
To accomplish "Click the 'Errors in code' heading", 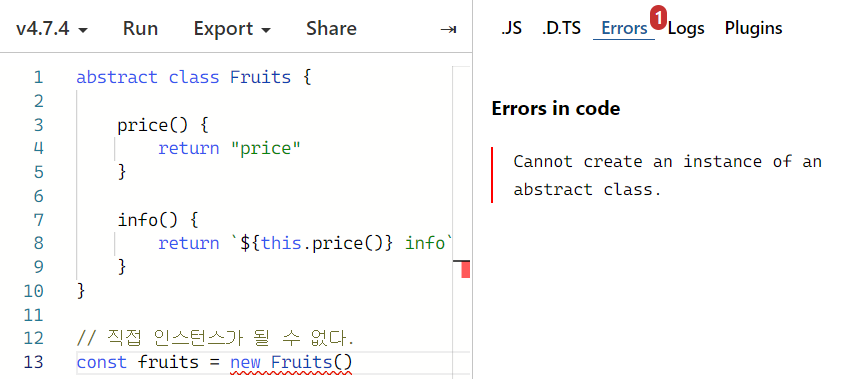I will pyautogui.click(x=555, y=109).
